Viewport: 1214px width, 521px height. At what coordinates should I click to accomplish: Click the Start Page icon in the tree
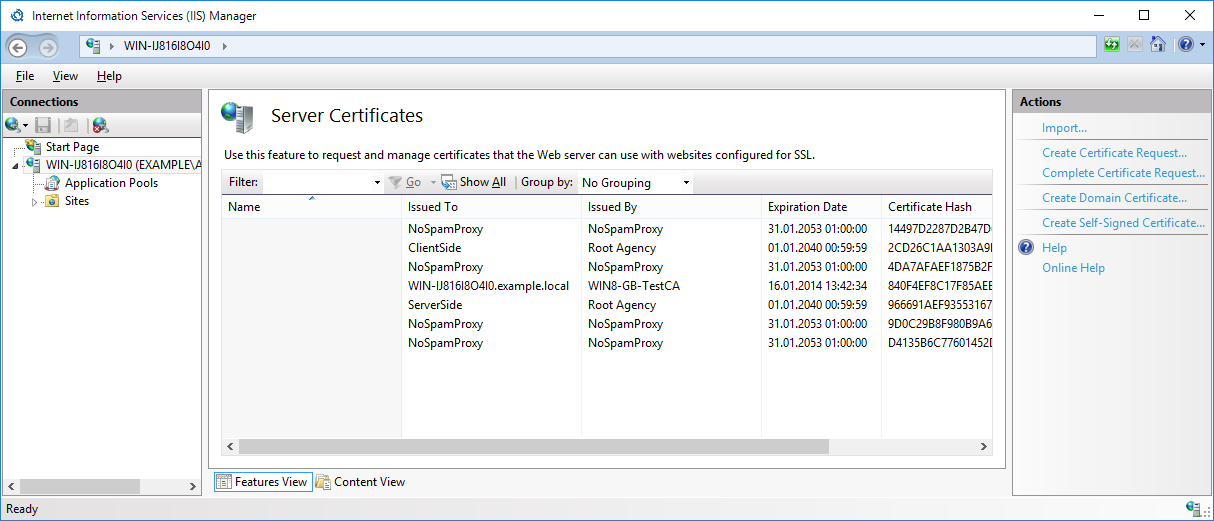point(35,147)
